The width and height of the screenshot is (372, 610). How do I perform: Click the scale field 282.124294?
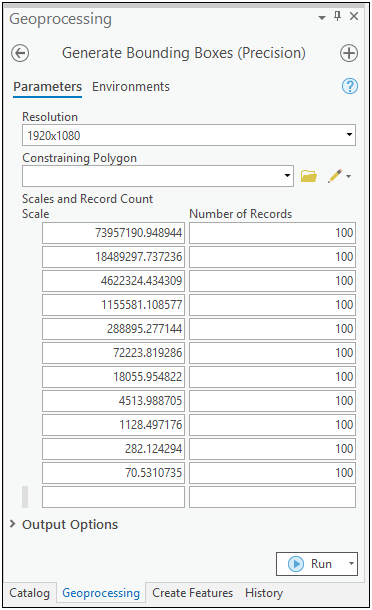coord(113,449)
